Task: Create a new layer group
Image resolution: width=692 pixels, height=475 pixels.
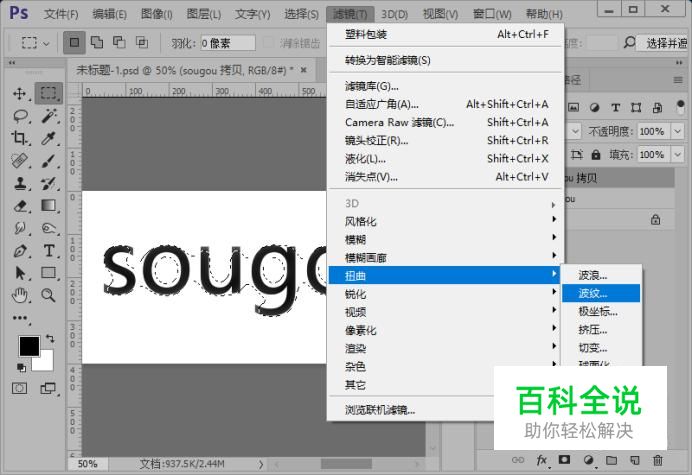Action: point(611,460)
